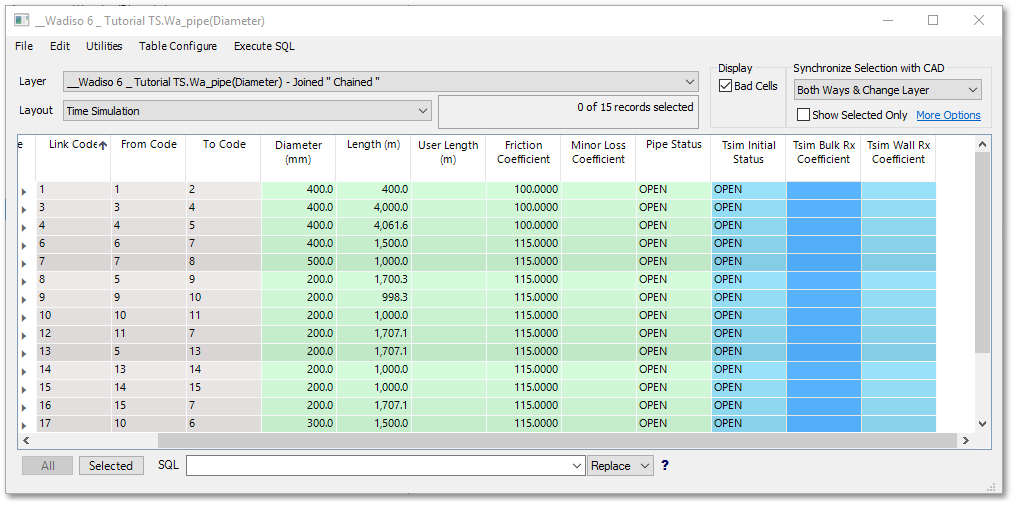Viewport: 1014px width, 505px height.
Task: Click the All button
Action: click(47, 466)
